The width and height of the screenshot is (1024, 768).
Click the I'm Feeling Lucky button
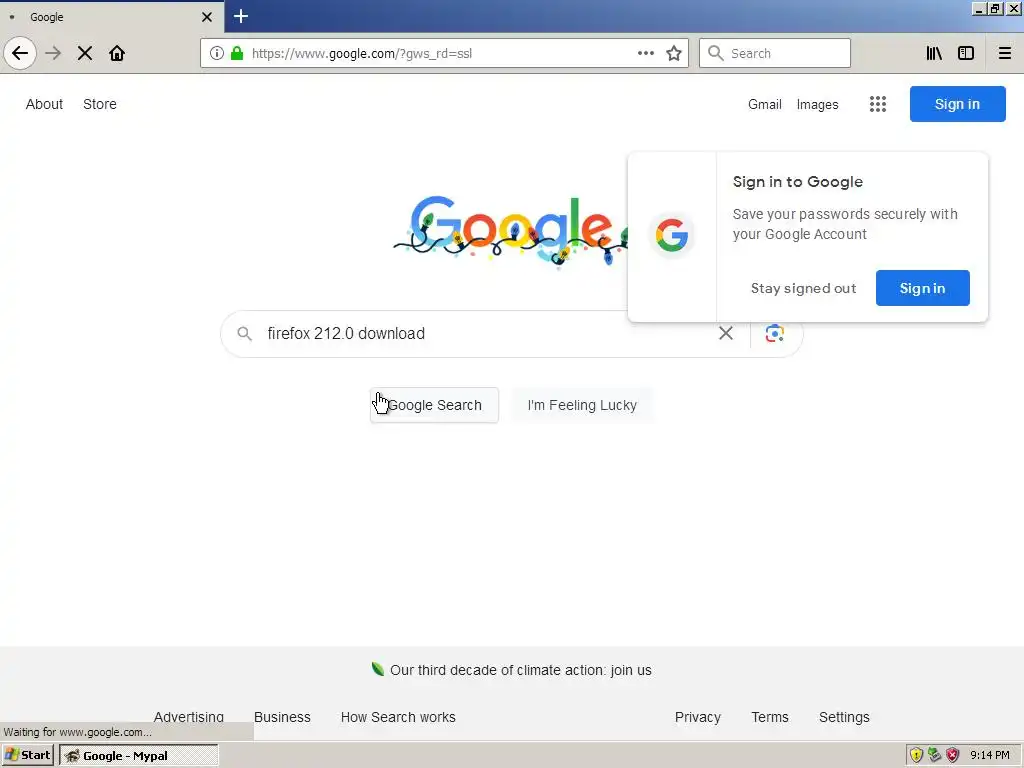582,405
